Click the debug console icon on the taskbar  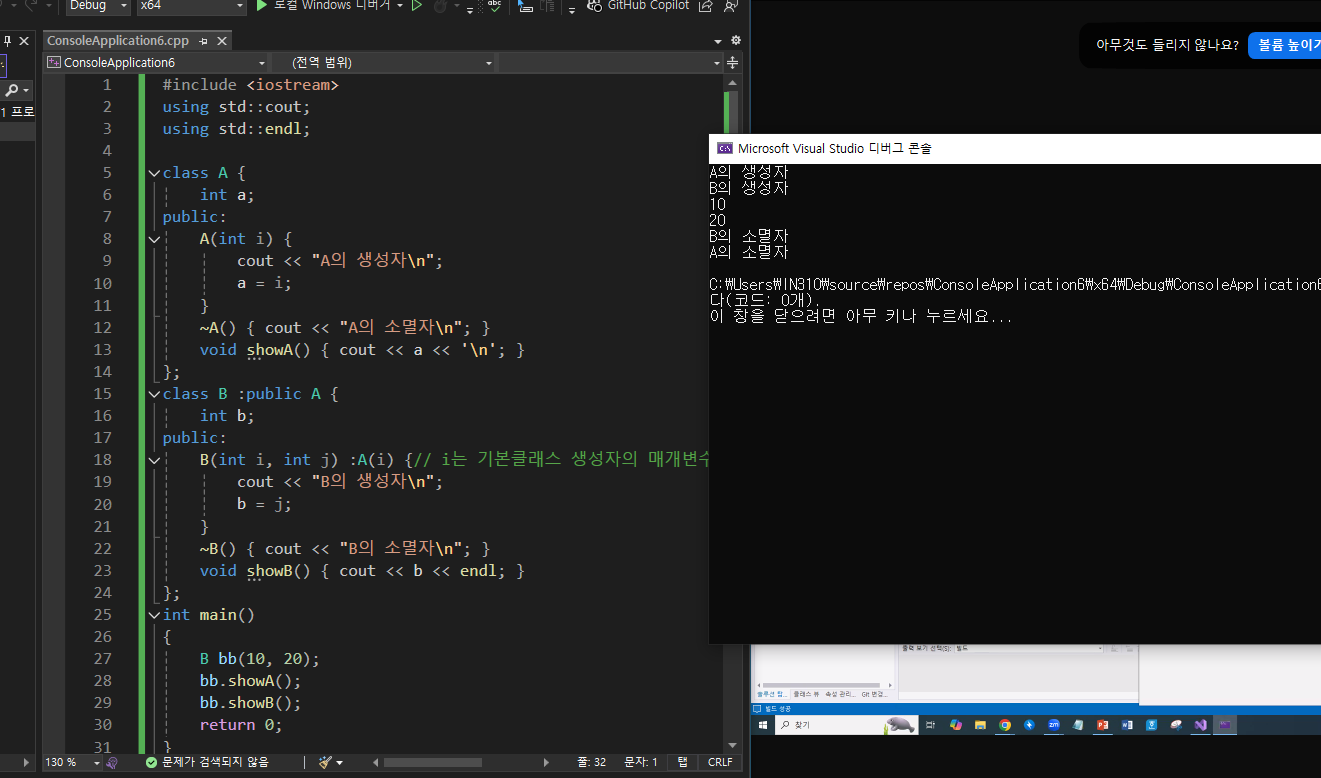(x=1225, y=725)
